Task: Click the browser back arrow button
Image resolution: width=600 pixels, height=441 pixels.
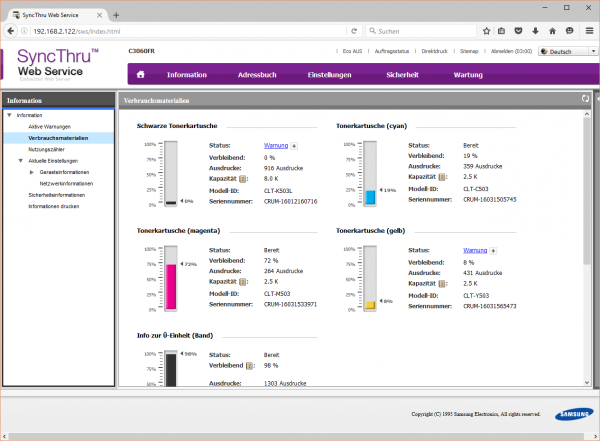Action: click(x=10, y=32)
